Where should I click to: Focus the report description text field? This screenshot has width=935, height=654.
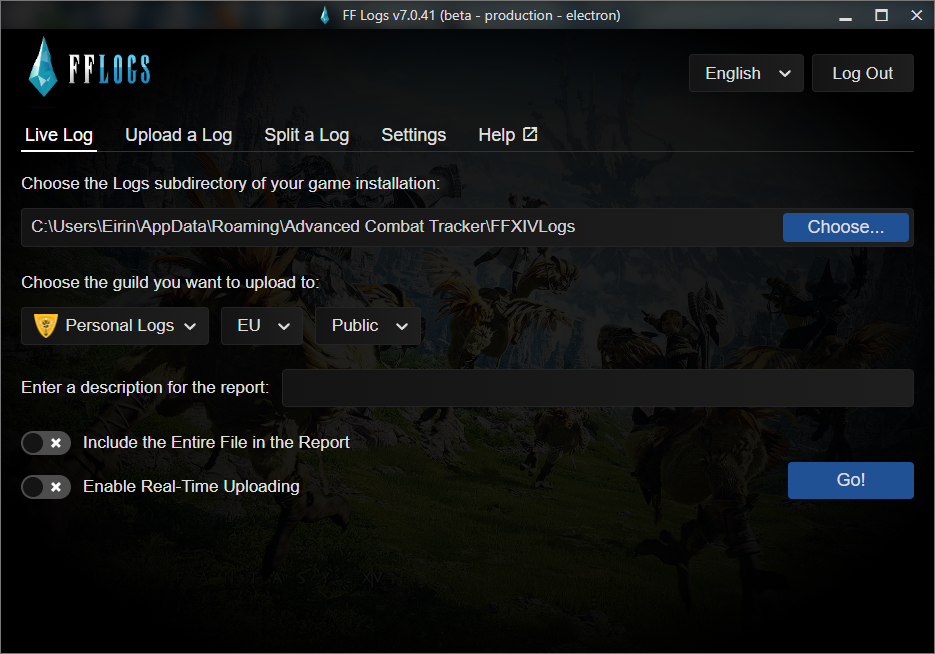597,388
